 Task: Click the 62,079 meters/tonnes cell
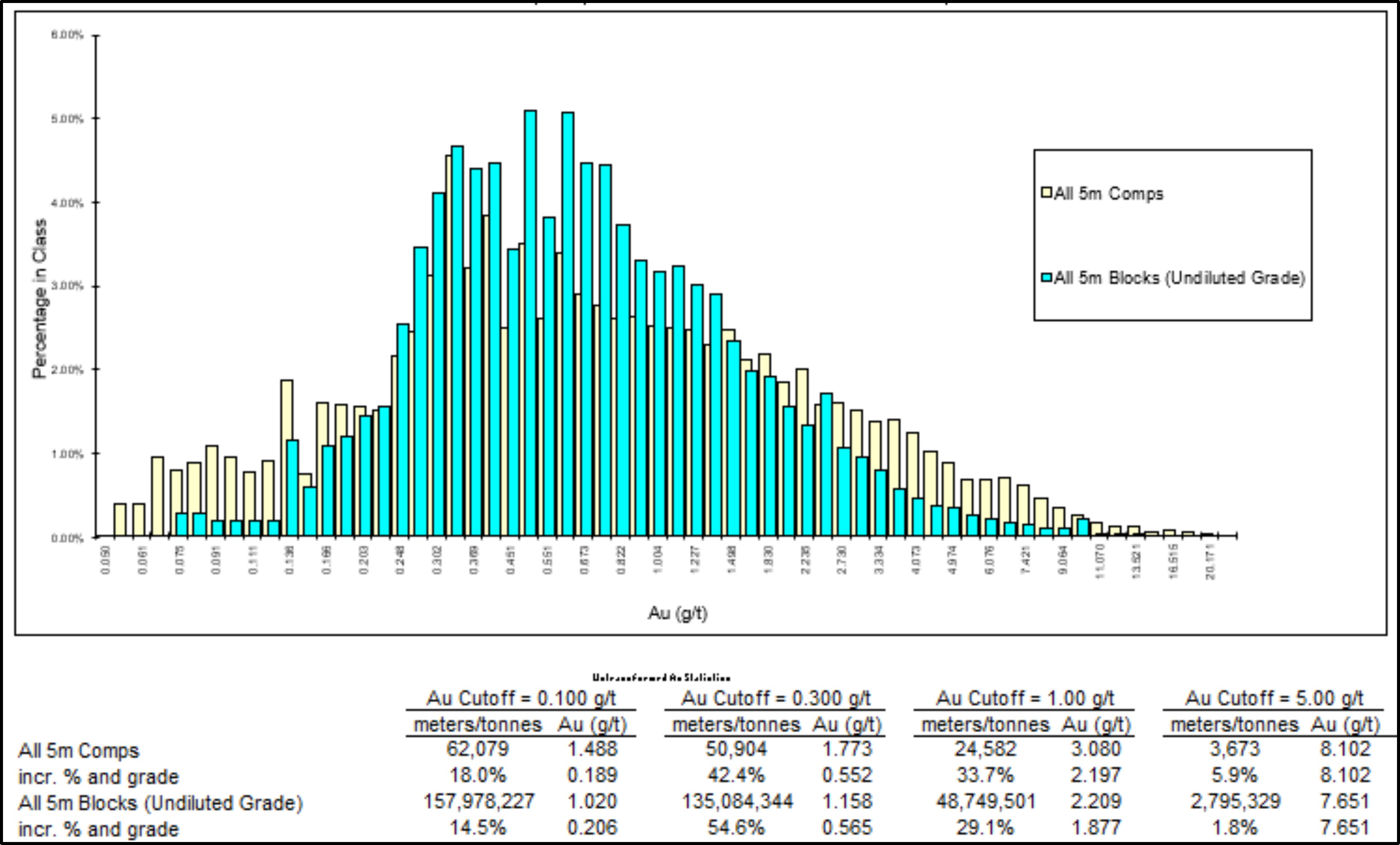[477, 749]
